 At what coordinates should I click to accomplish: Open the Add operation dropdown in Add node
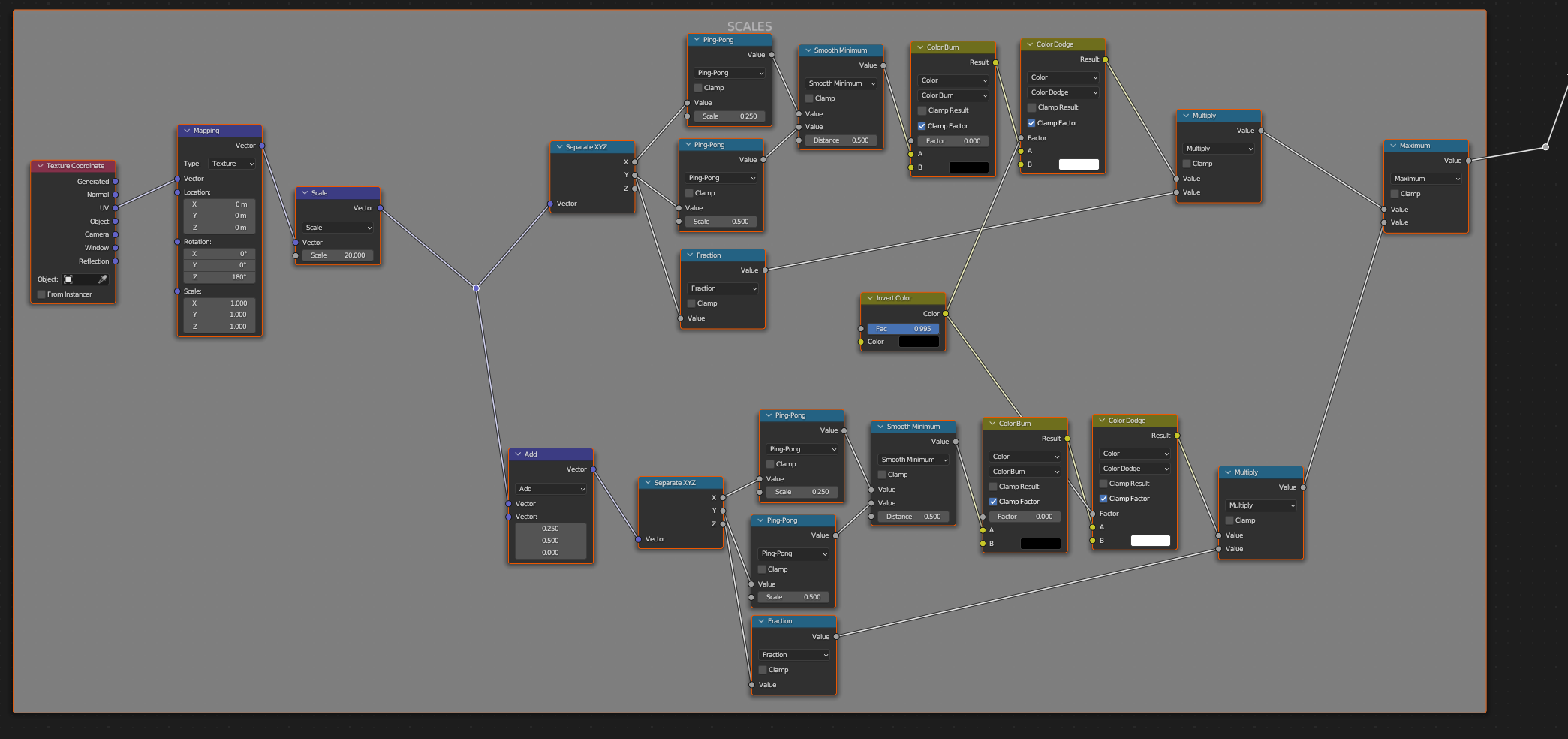point(552,489)
